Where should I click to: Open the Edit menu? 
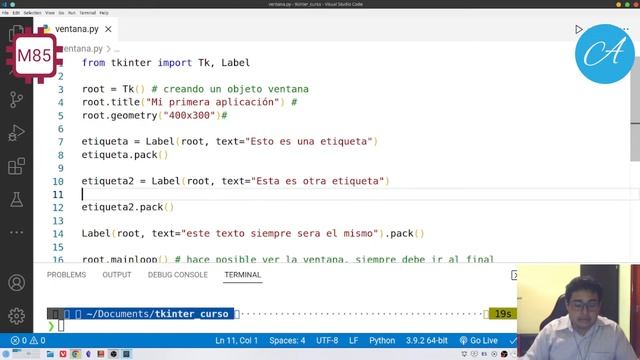pos(16,13)
